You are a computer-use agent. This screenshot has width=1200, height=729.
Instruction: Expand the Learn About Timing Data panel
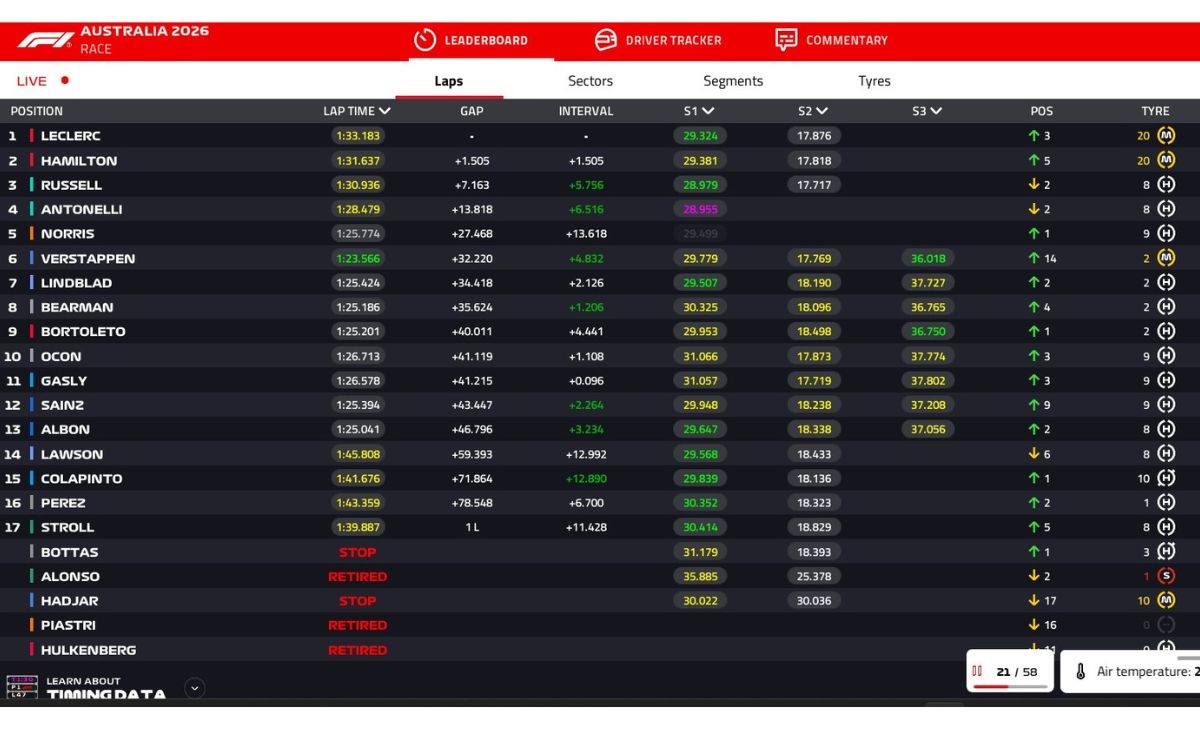point(195,687)
